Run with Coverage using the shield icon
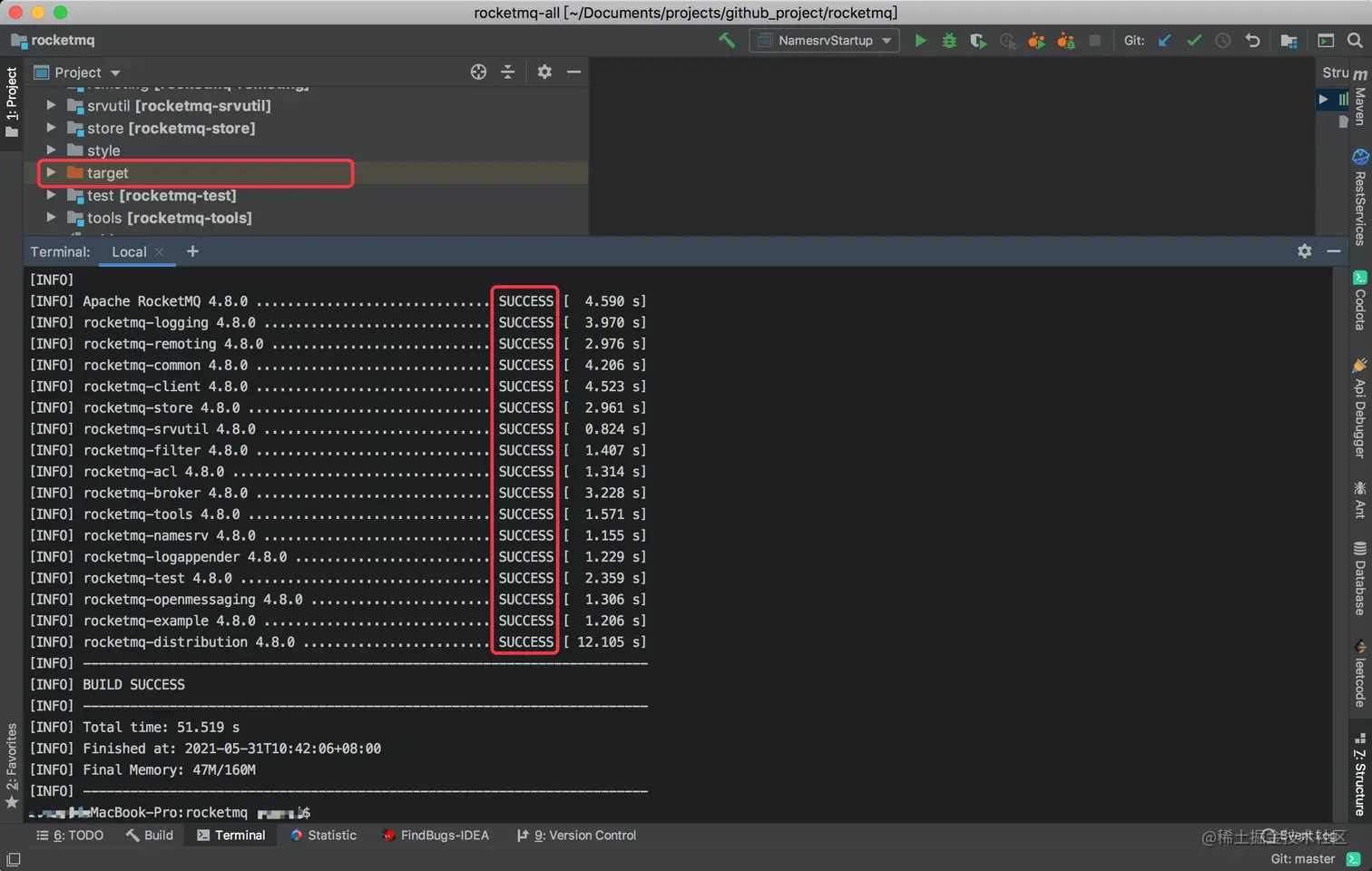 point(977,40)
